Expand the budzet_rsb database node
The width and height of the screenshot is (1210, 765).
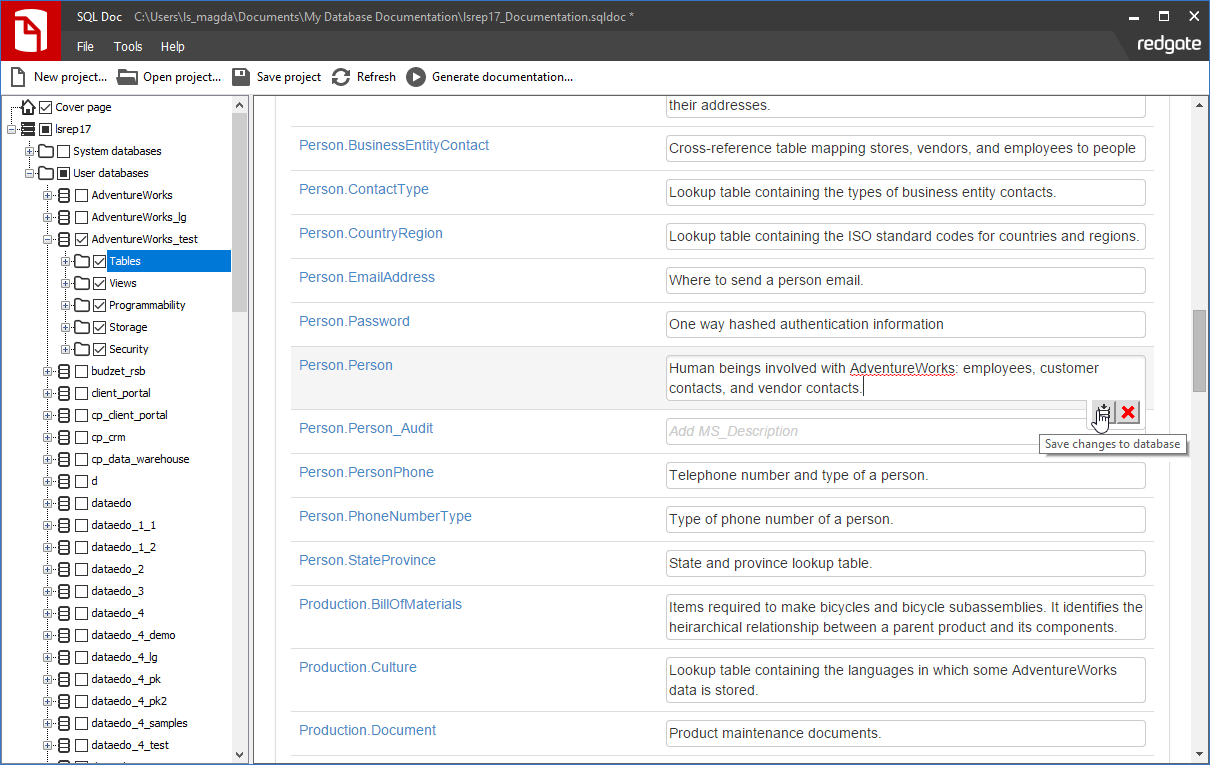click(47, 371)
